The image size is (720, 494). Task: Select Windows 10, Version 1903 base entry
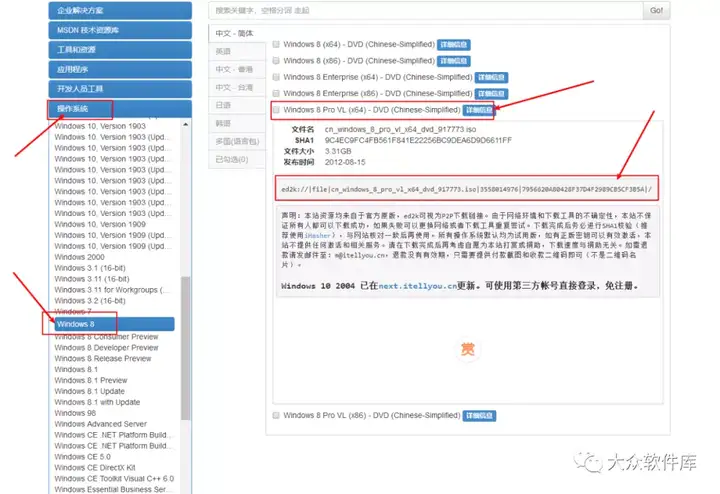tap(100, 126)
